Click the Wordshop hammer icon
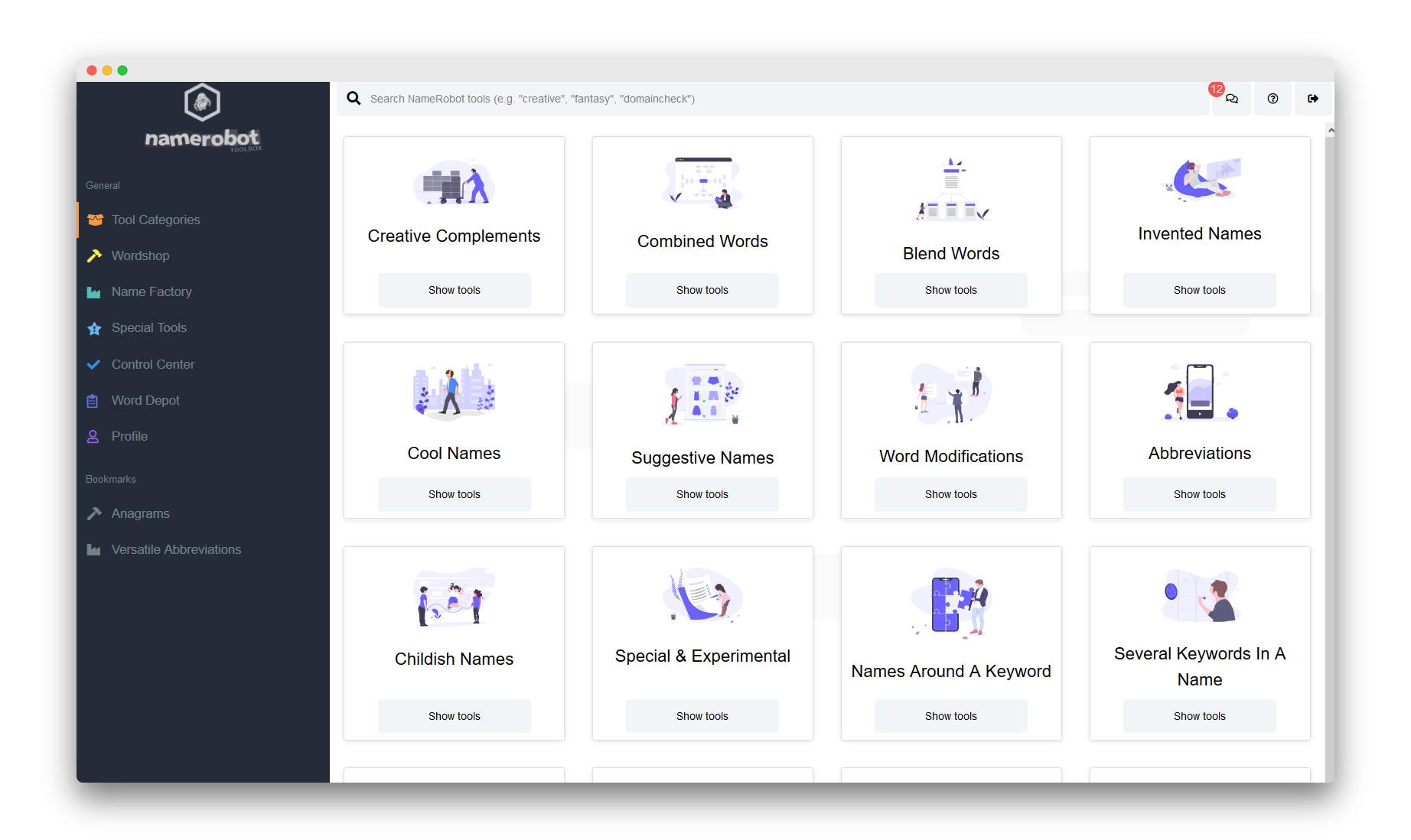 click(x=94, y=256)
